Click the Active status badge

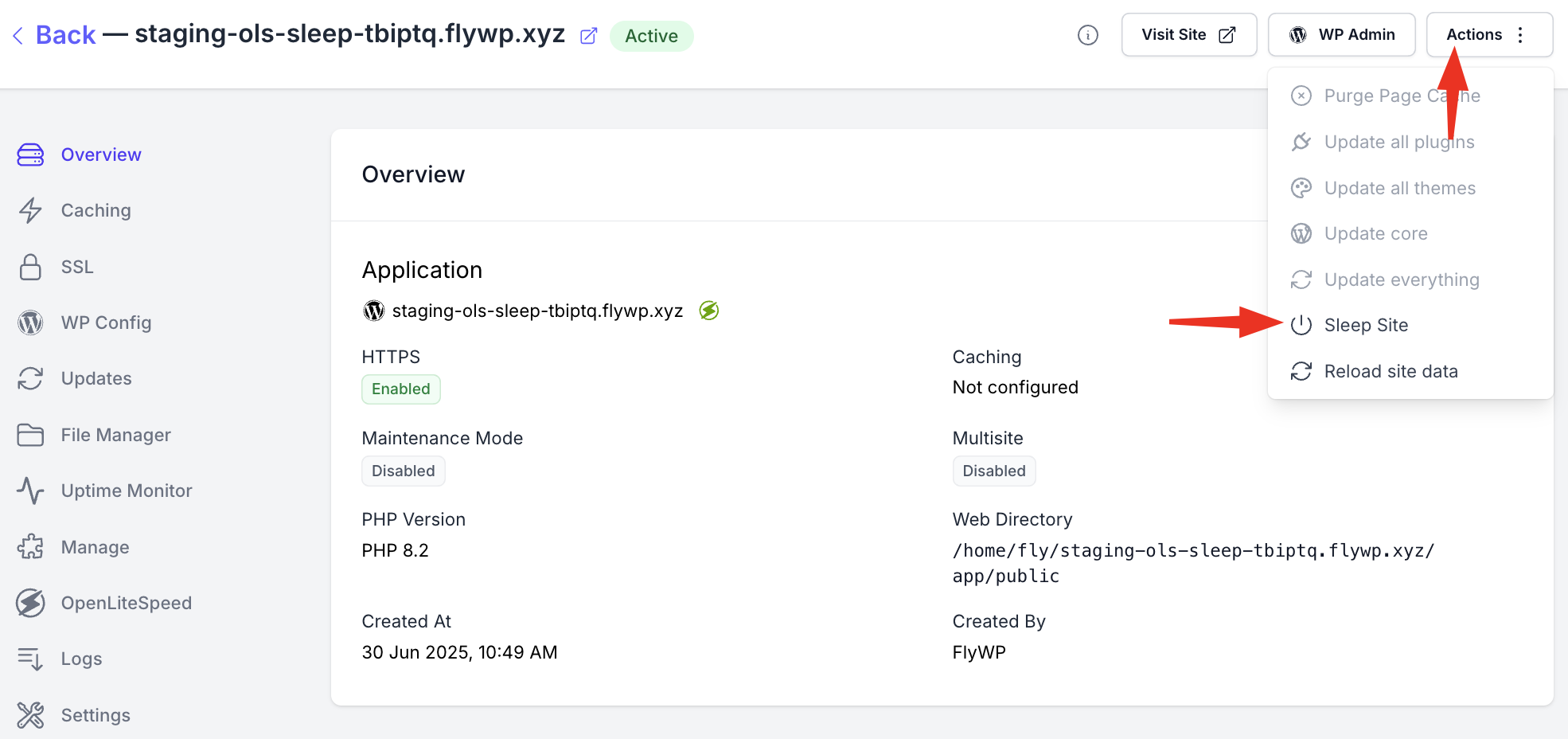pos(652,36)
